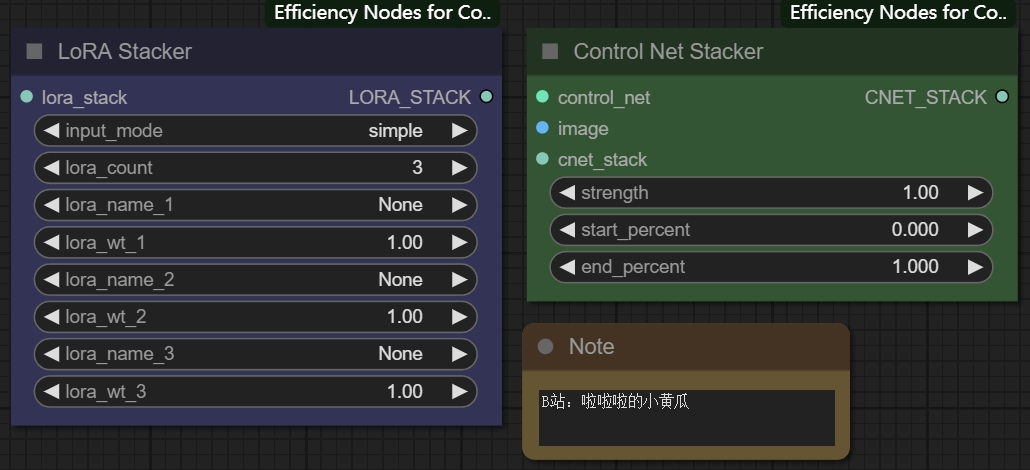The height and width of the screenshot is (470, 1030).
Task: Click the Efficiency Nodes badge above LoRA Stacker
Action: pyautogui.click(x=382, y=13)
